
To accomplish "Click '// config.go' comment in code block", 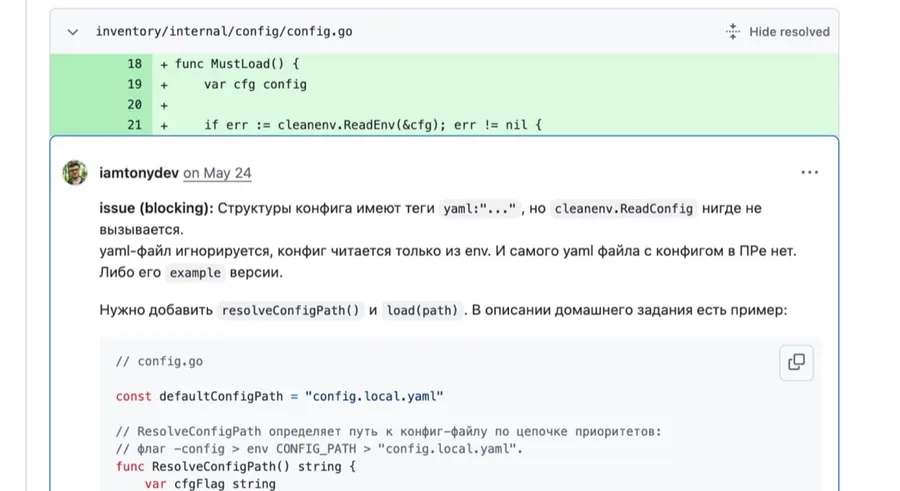I will [159, 362].
